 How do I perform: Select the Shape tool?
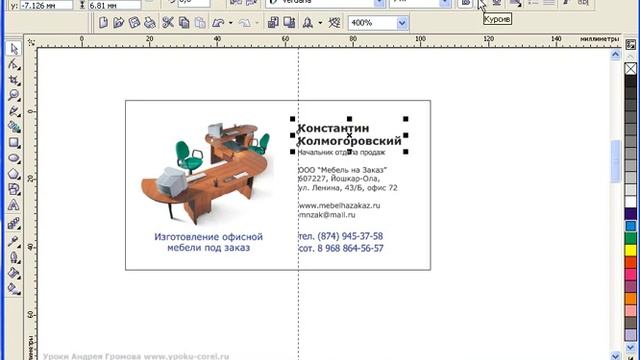(13, 64)
